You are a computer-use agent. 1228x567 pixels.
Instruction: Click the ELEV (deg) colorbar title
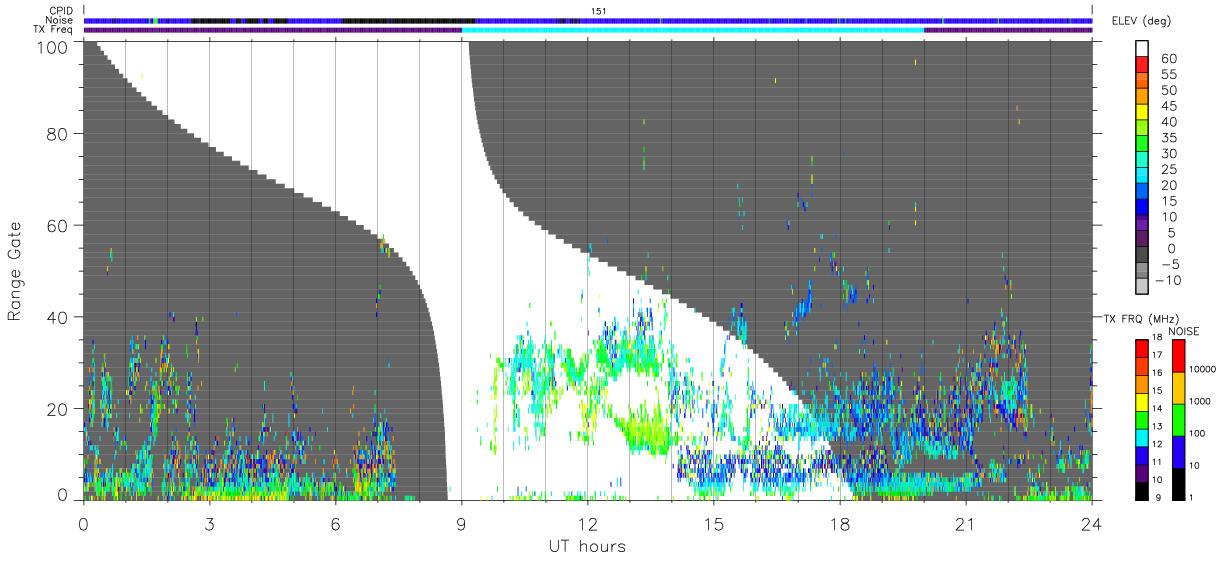[x=1141, y=21]
